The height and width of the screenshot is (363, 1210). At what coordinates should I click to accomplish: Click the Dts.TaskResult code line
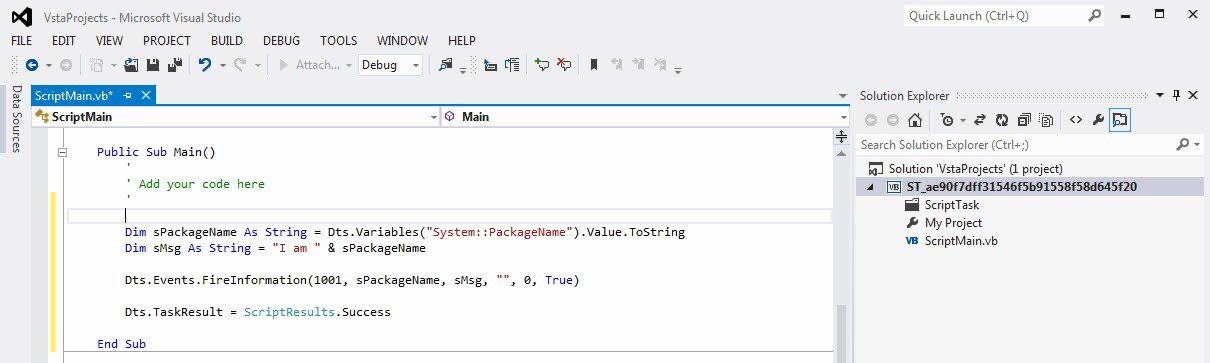click(257, 312)
